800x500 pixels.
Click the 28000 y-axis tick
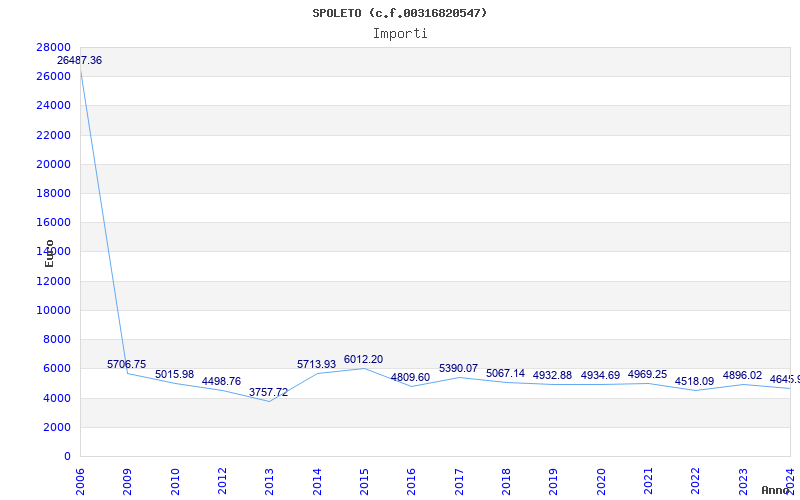(x=54, y=47)
